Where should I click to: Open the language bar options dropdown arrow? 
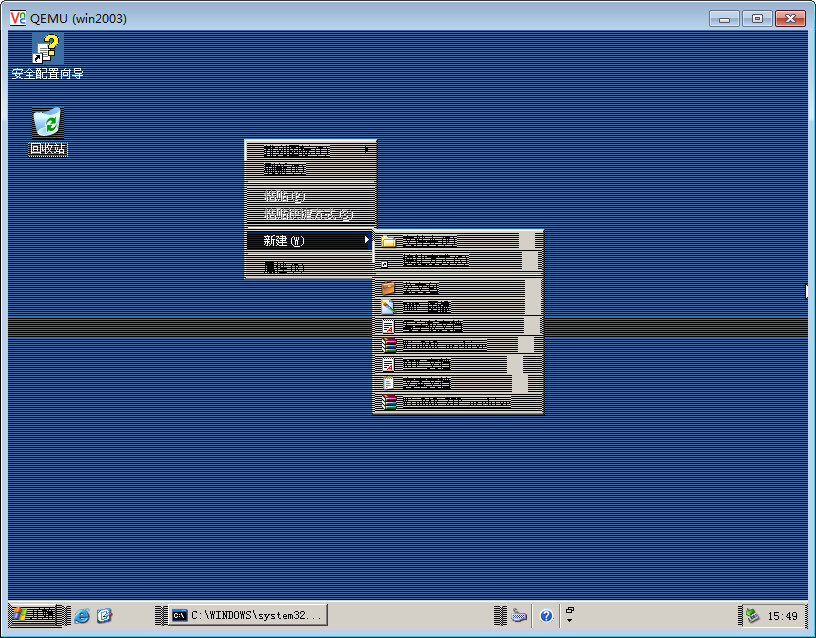click(x=569, y=621)
